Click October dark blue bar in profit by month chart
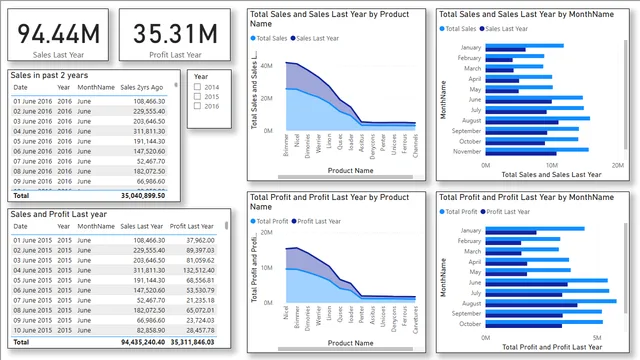This screenshot has height=360, width=640. point(524,326)
